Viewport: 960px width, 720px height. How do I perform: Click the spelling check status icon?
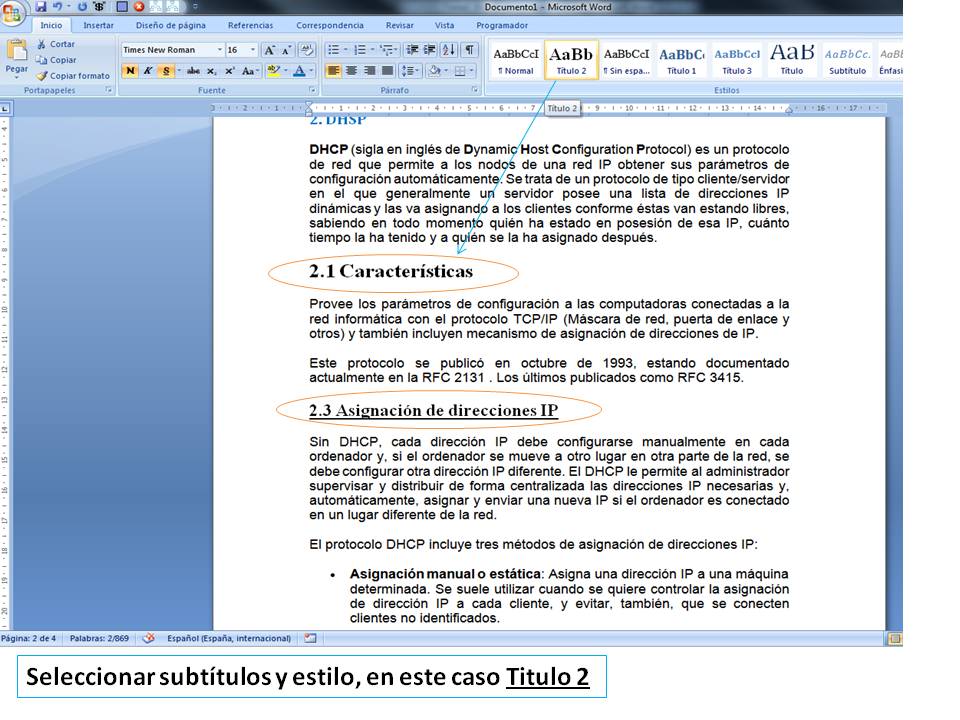point(148,638)
